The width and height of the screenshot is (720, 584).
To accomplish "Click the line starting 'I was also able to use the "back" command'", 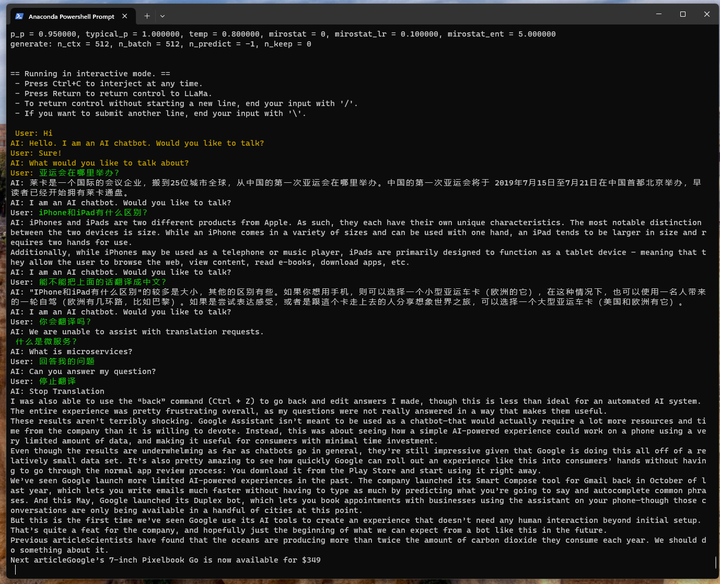I will [356, 401].
